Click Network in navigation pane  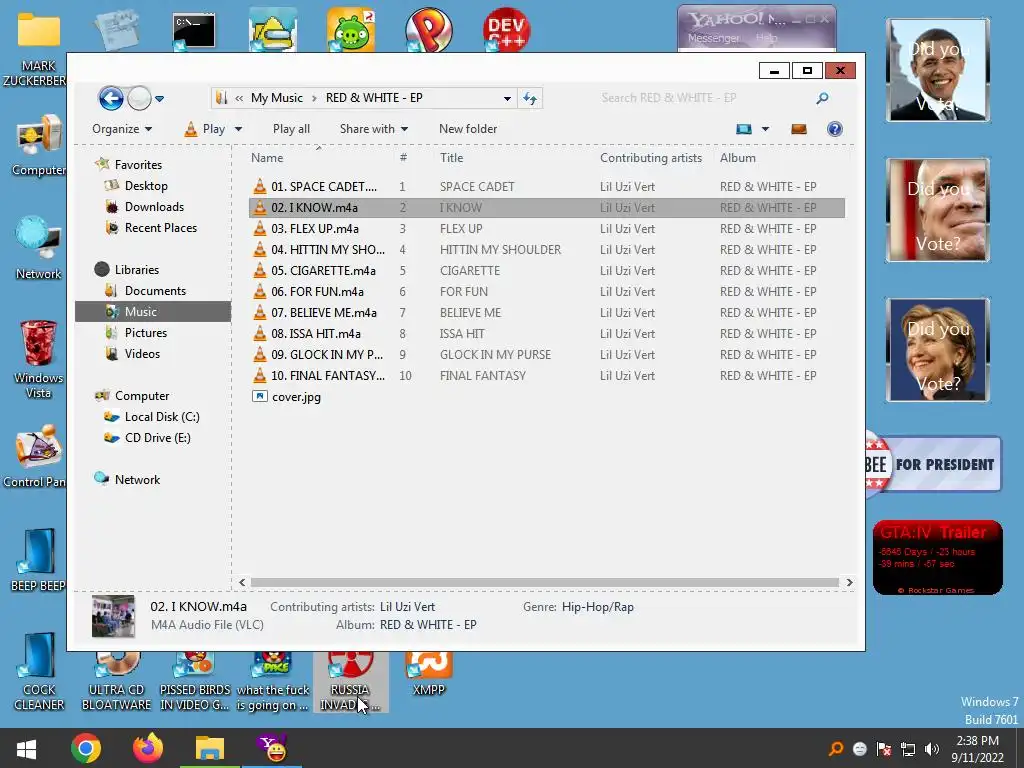[x=127, y=479]
